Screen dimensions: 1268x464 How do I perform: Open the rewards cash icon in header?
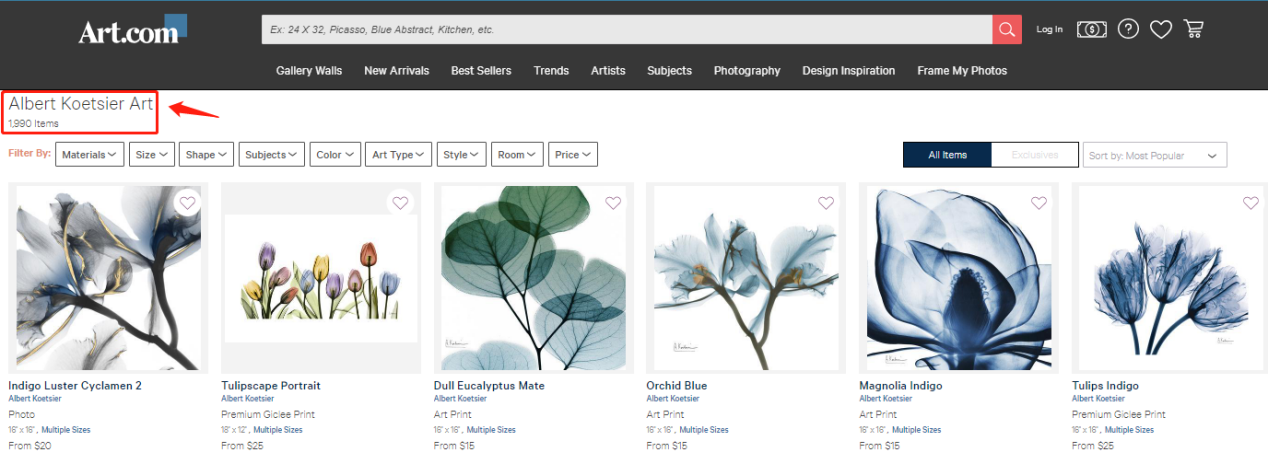click(x=1091, y=29)
